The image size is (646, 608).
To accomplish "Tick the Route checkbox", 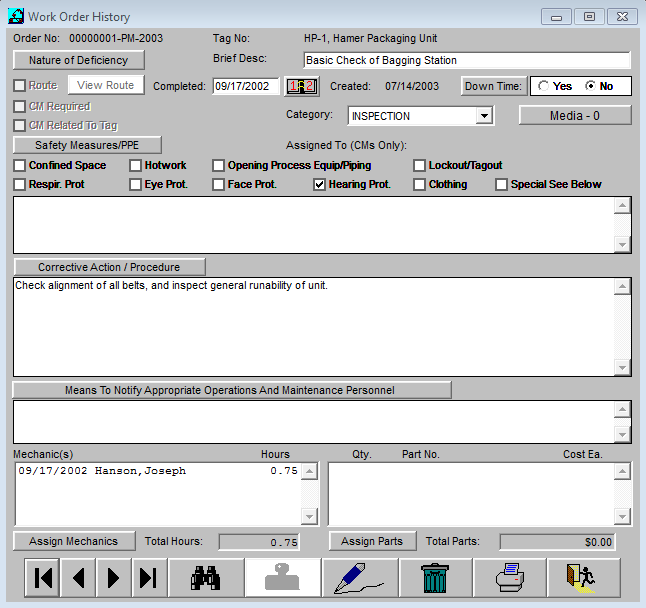I will click(19, 86).
